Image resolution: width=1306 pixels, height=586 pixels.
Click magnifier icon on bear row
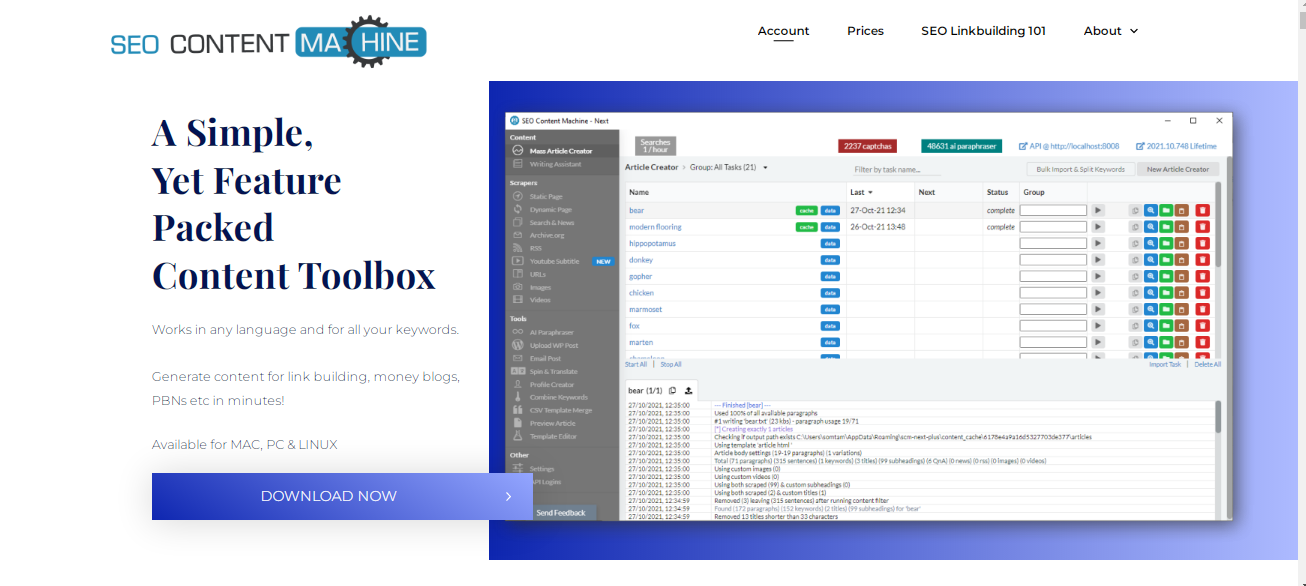[1151, 211]
